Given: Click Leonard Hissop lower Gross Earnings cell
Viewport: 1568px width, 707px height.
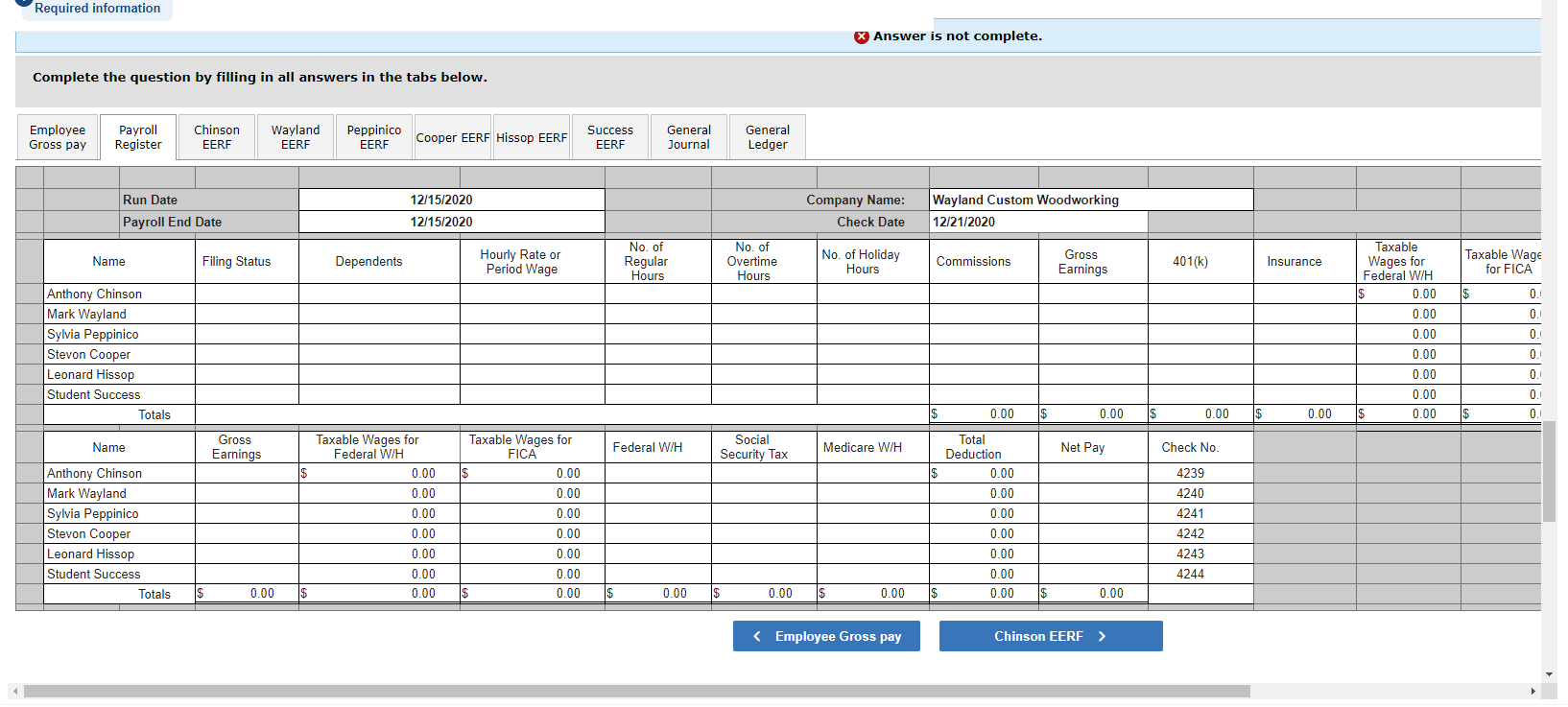Looking at the screenshot, I should pyautogui.click(x=247, y=554).
